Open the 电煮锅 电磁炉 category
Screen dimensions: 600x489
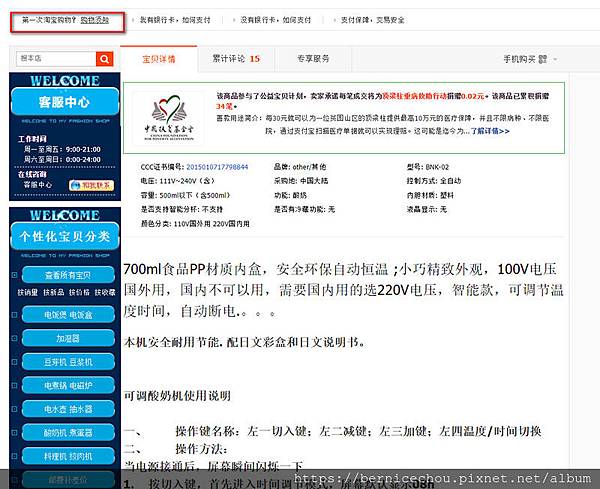coord(68,386)
